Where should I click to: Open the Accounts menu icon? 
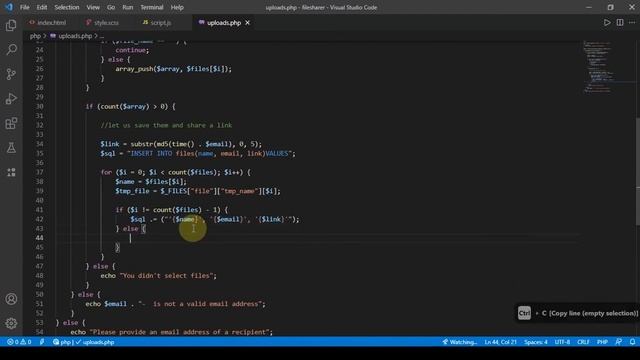point(11,299)
